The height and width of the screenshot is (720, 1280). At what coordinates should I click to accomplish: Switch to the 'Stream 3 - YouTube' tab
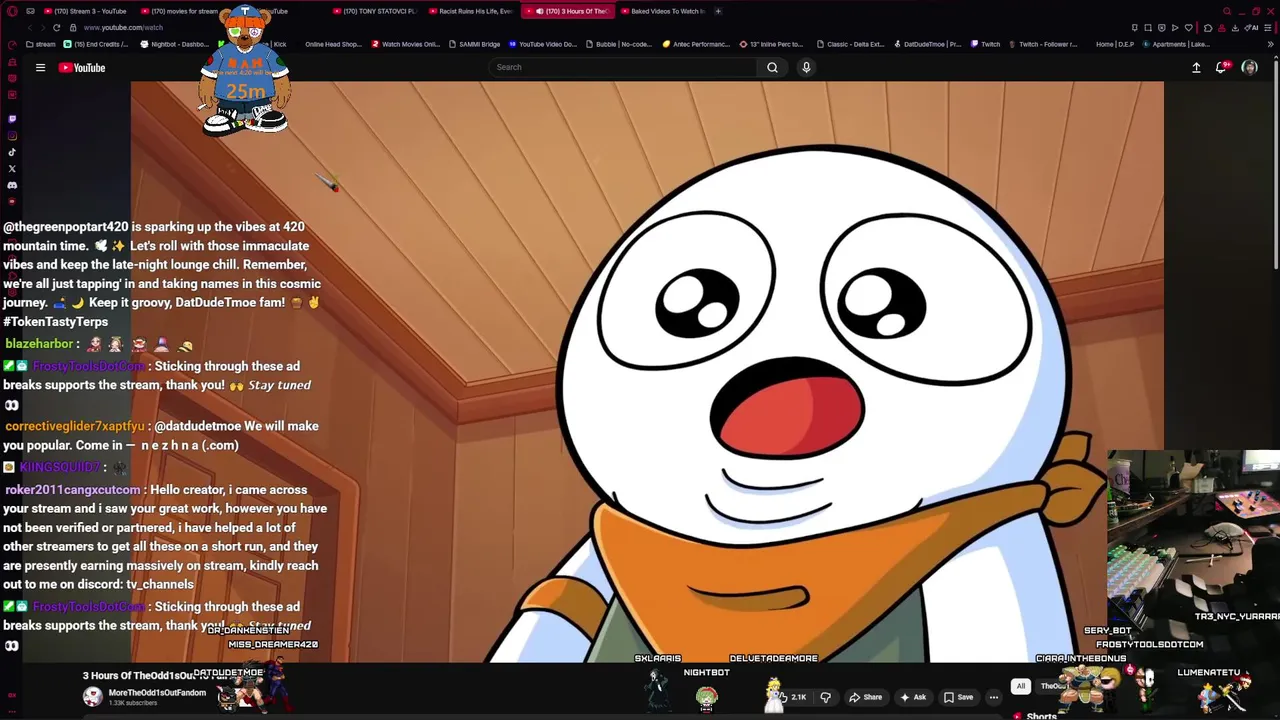(85, 11)
